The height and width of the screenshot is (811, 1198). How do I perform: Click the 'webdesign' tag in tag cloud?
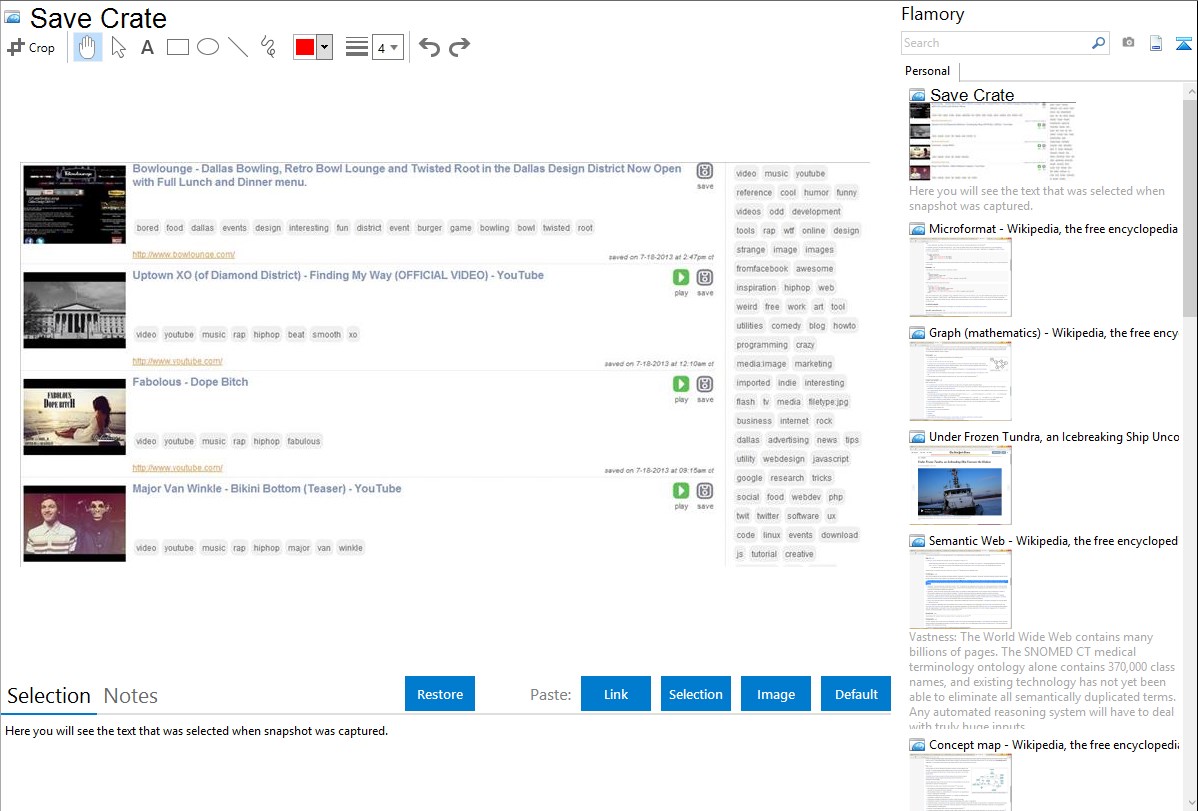(x=784, y=459)
